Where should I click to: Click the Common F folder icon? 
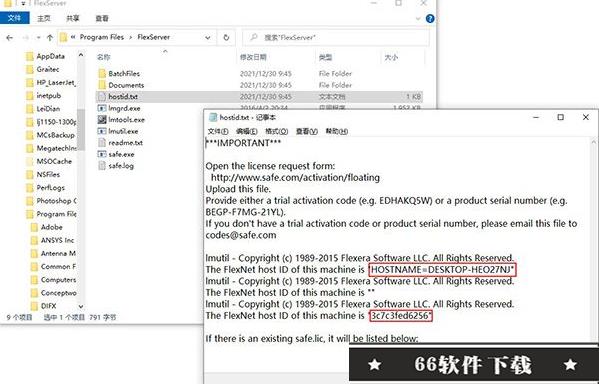tap(34, 266)
